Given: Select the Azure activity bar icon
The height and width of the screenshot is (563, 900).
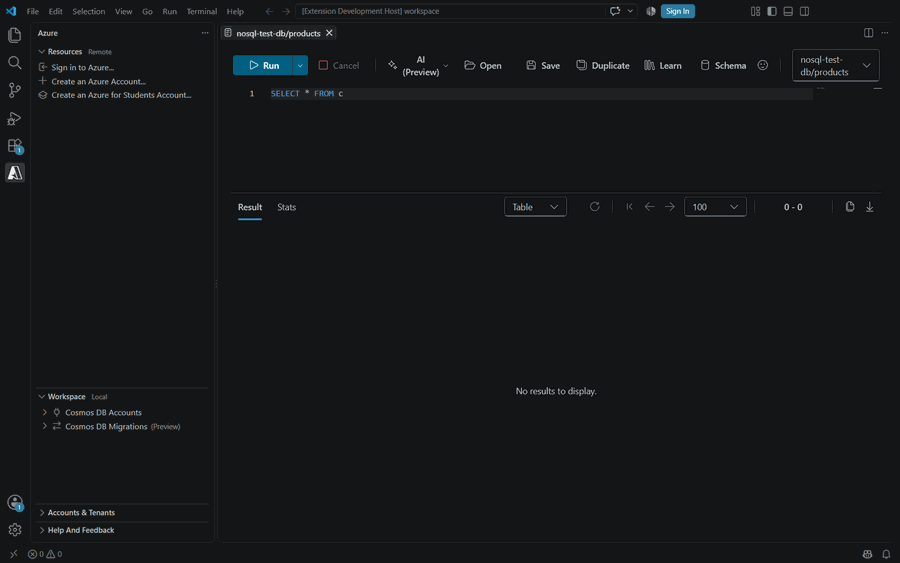Looking at the screenshot, I should 14,173.
